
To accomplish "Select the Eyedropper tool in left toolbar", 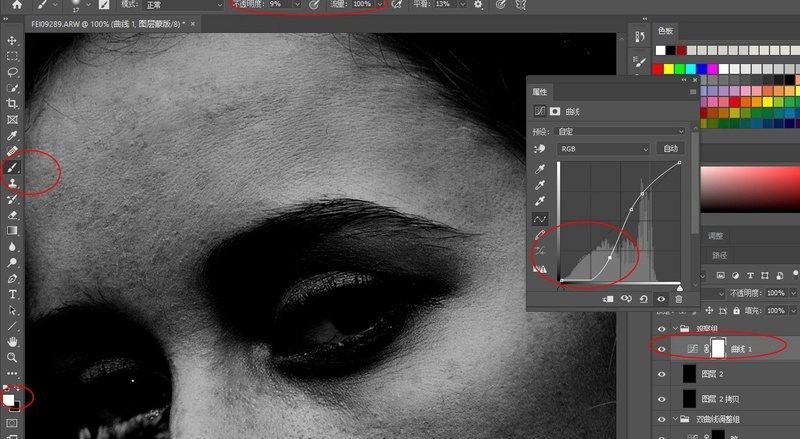I will tap(12, 135).
